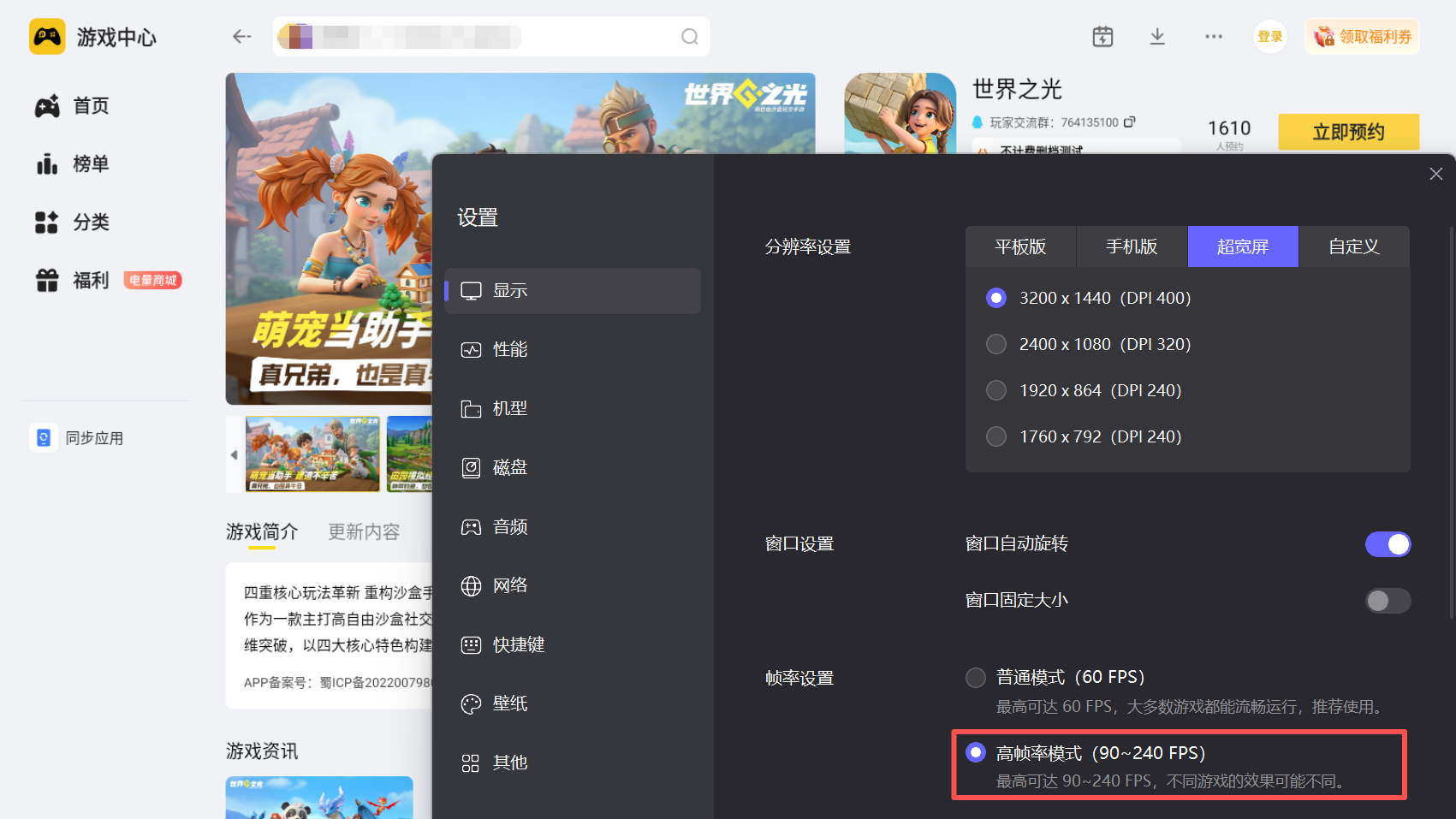The height and width of the screenshot is (819, 1456).
Task: Switch resolution to 手机版 tab
Action: tap(1132, 246)
